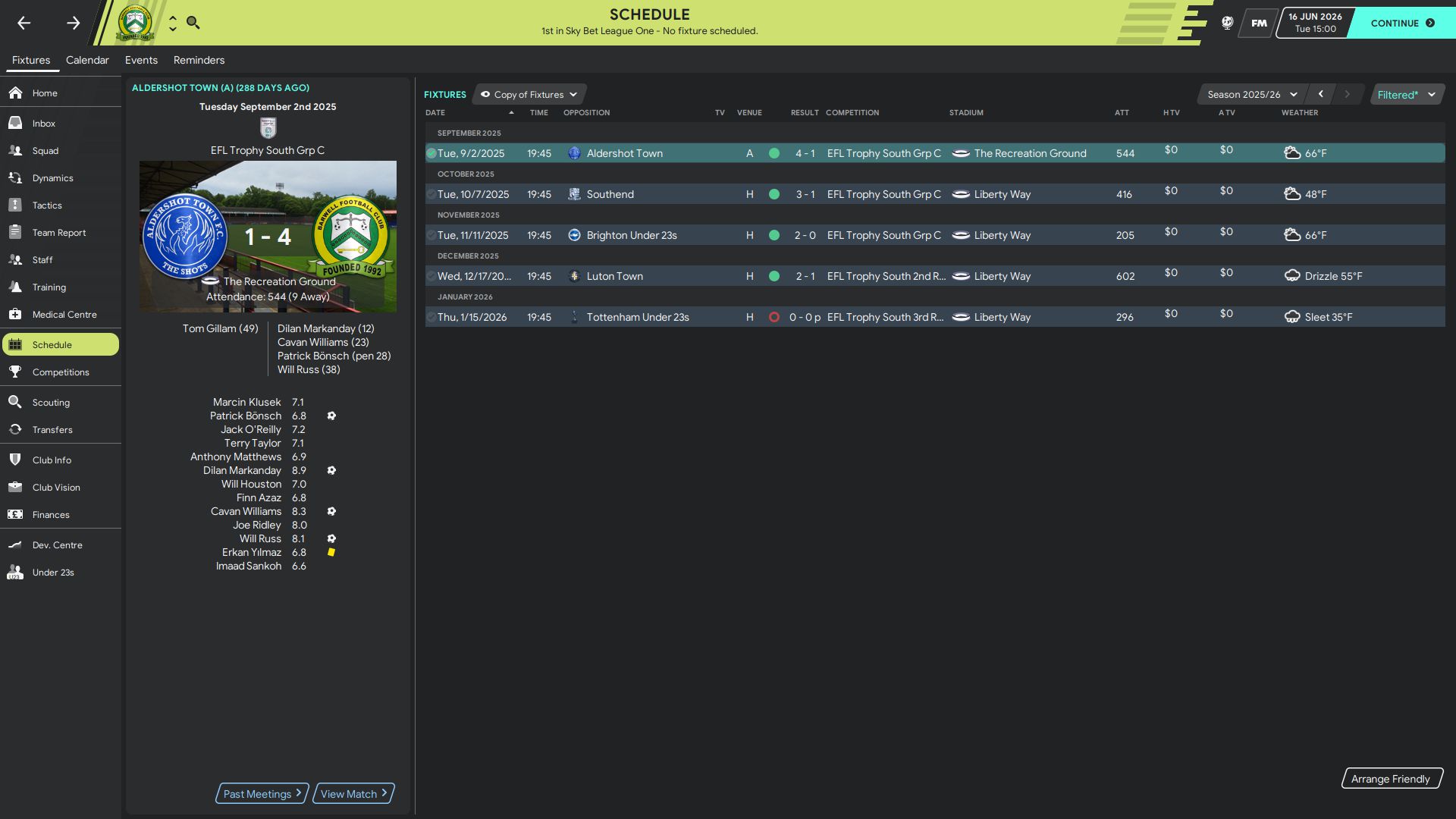The width and height of the screenshot is (1456, 819).
Task: Go forward with the right arrow icon
Action: point(73,23)
